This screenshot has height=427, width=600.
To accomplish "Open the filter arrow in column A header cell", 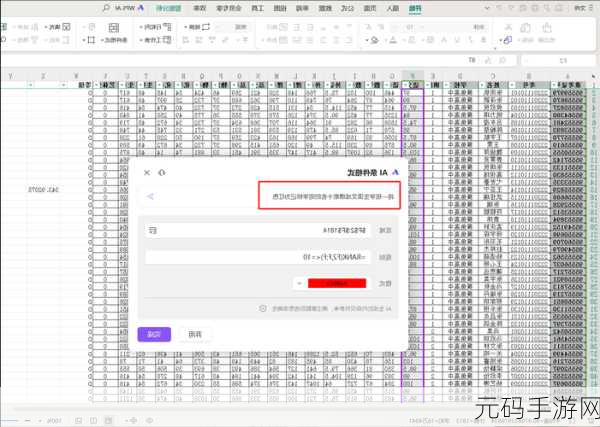I will 554,85.
